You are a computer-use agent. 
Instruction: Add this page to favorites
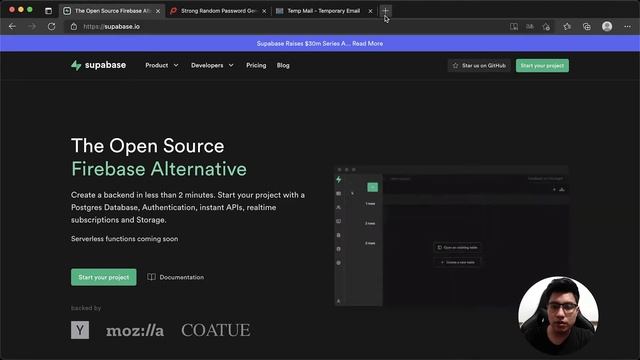coord(546,27)
